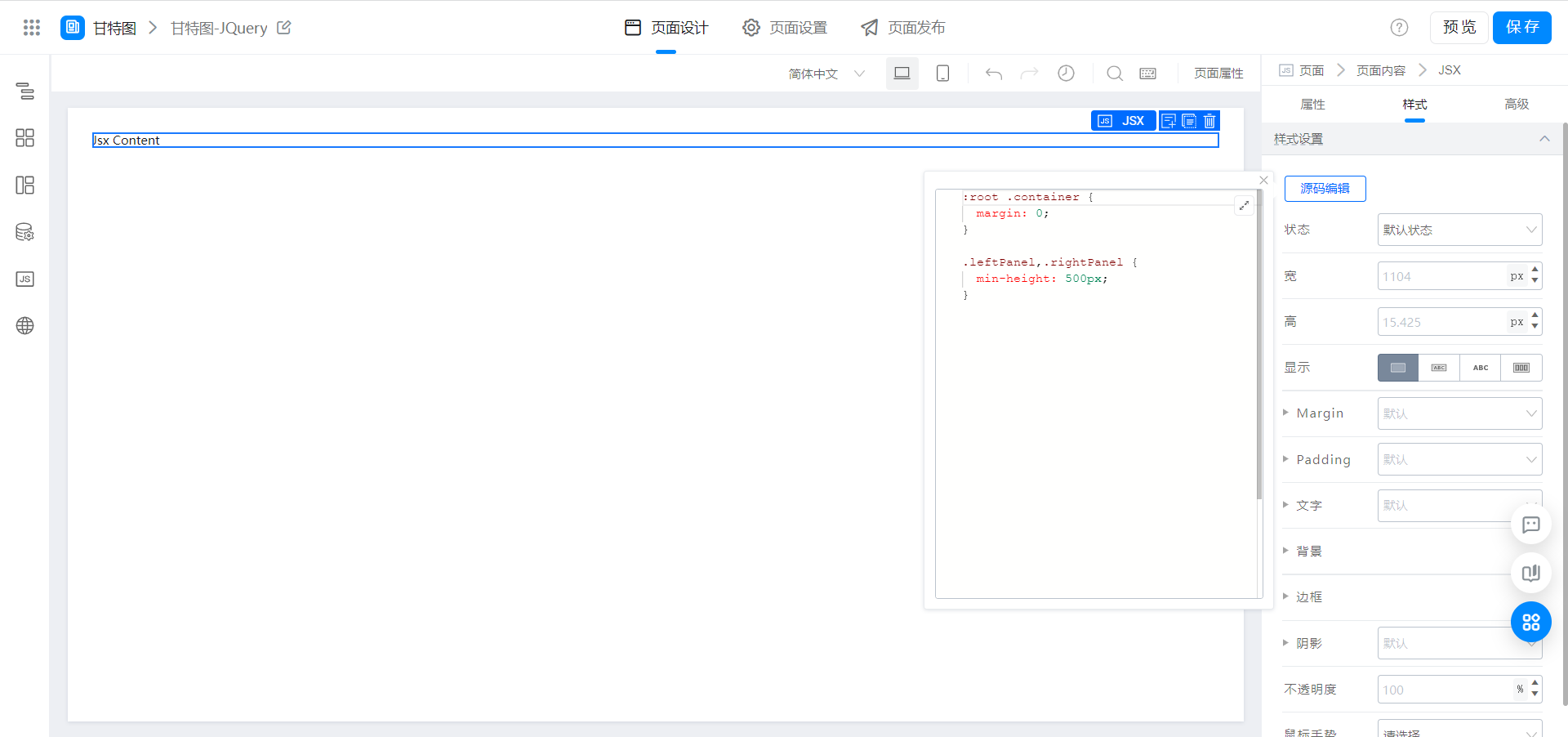
Task: Undo the last change
Action: pos(994,74)
